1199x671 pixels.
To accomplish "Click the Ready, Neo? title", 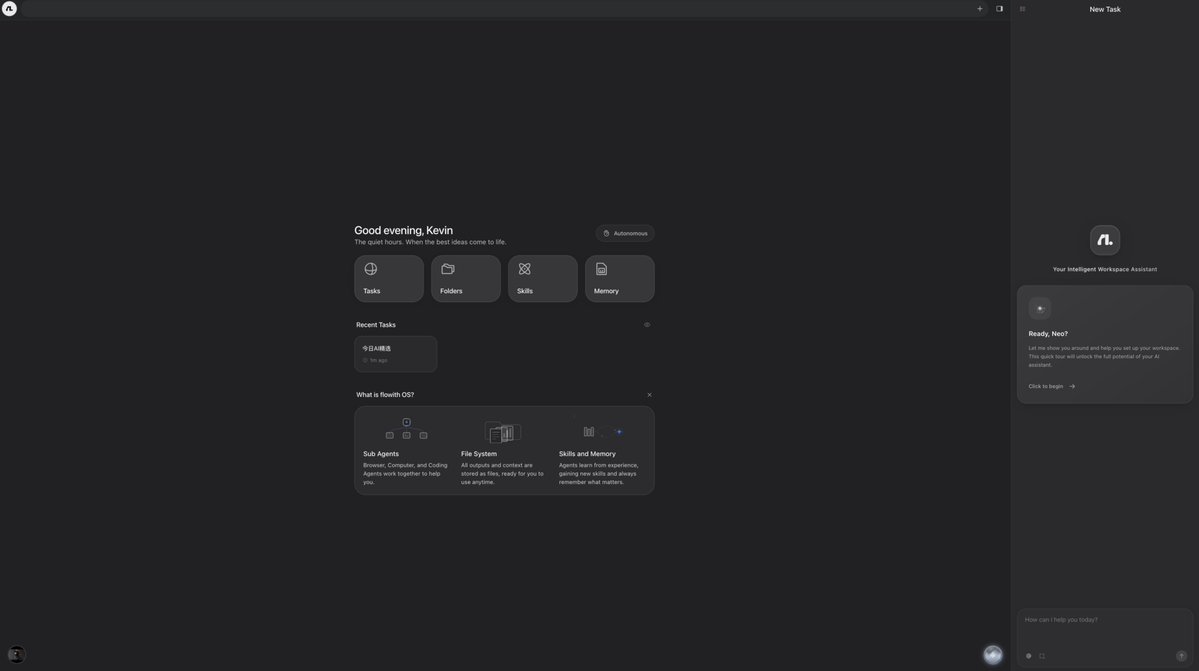I will (x=1048, y=334).
